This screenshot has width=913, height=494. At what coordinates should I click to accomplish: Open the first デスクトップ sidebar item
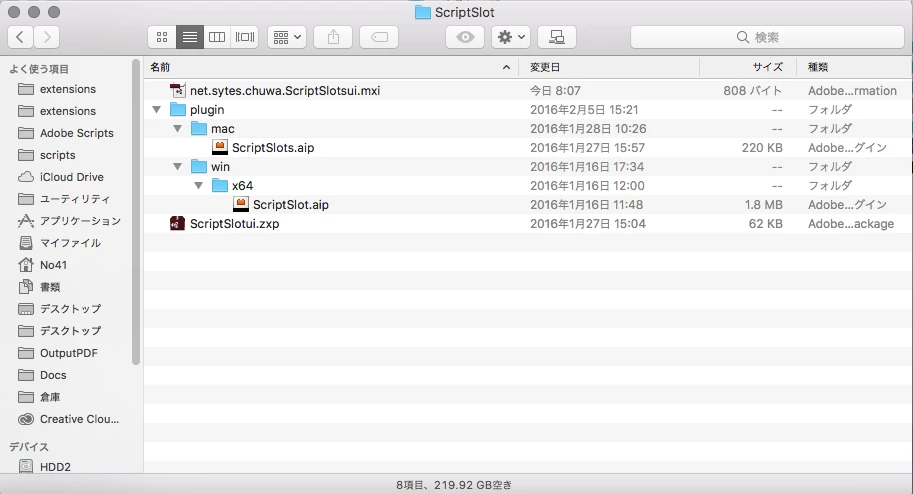[70, 309]
